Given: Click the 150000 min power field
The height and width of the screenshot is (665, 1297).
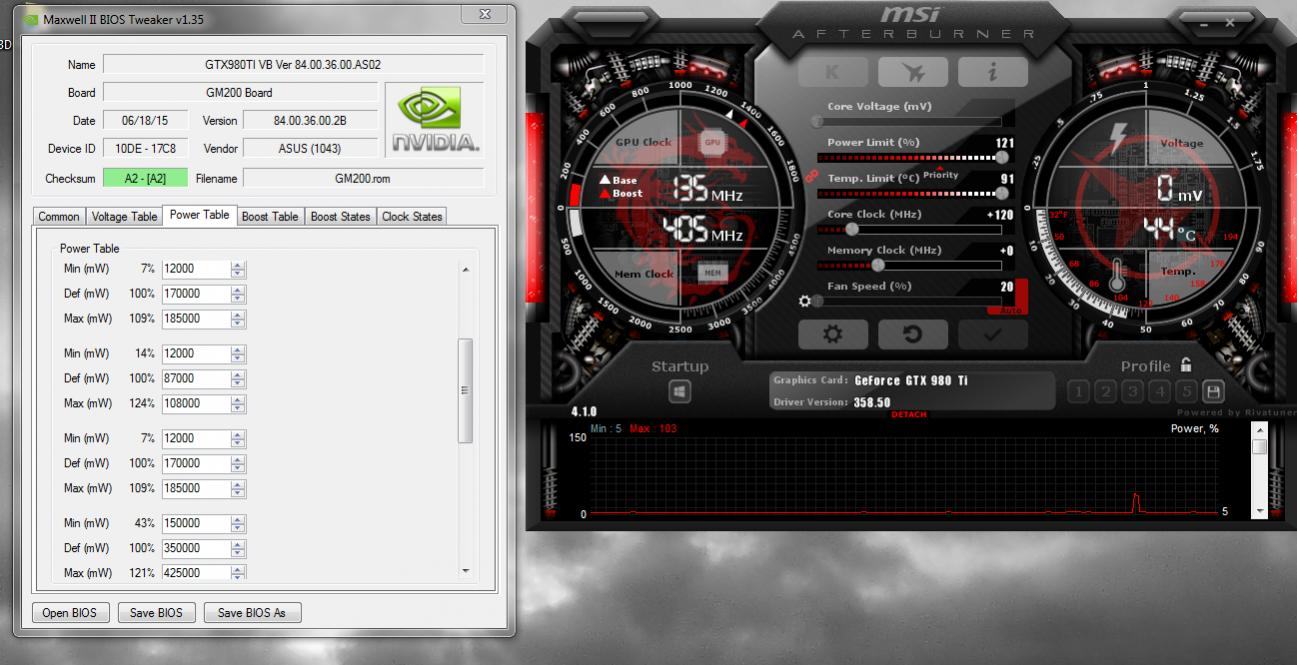Looking at the screenshot, I should click(196, 523).
